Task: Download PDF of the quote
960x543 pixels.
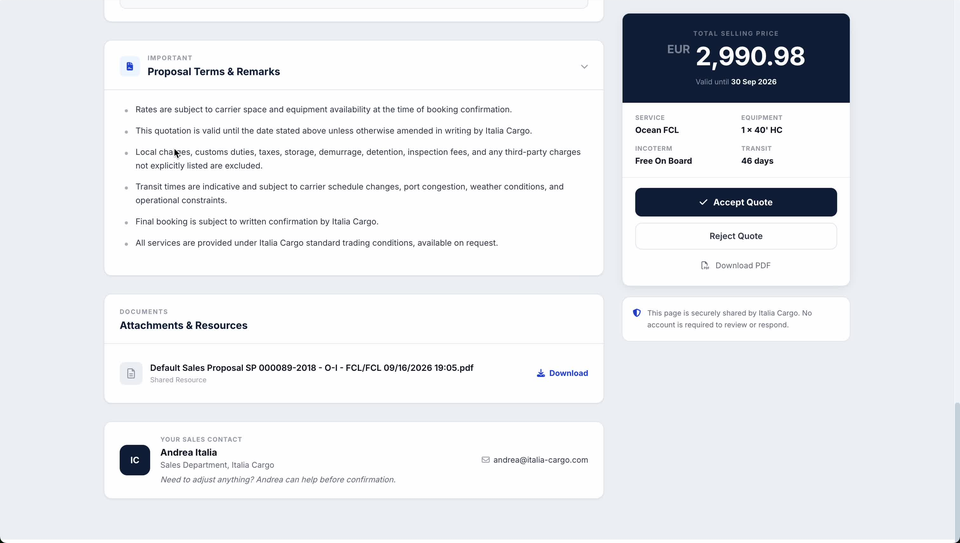Action: [735, 265]
